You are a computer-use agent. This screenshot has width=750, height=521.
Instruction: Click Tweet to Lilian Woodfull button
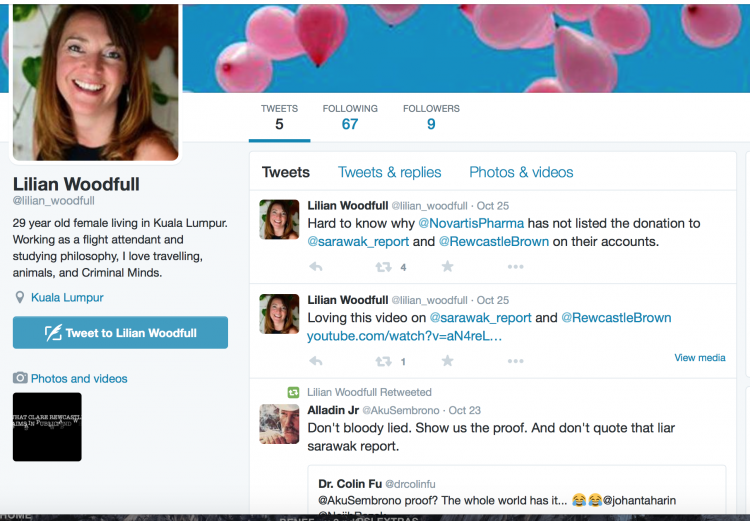pyautogui.click(x=121, y=333)
